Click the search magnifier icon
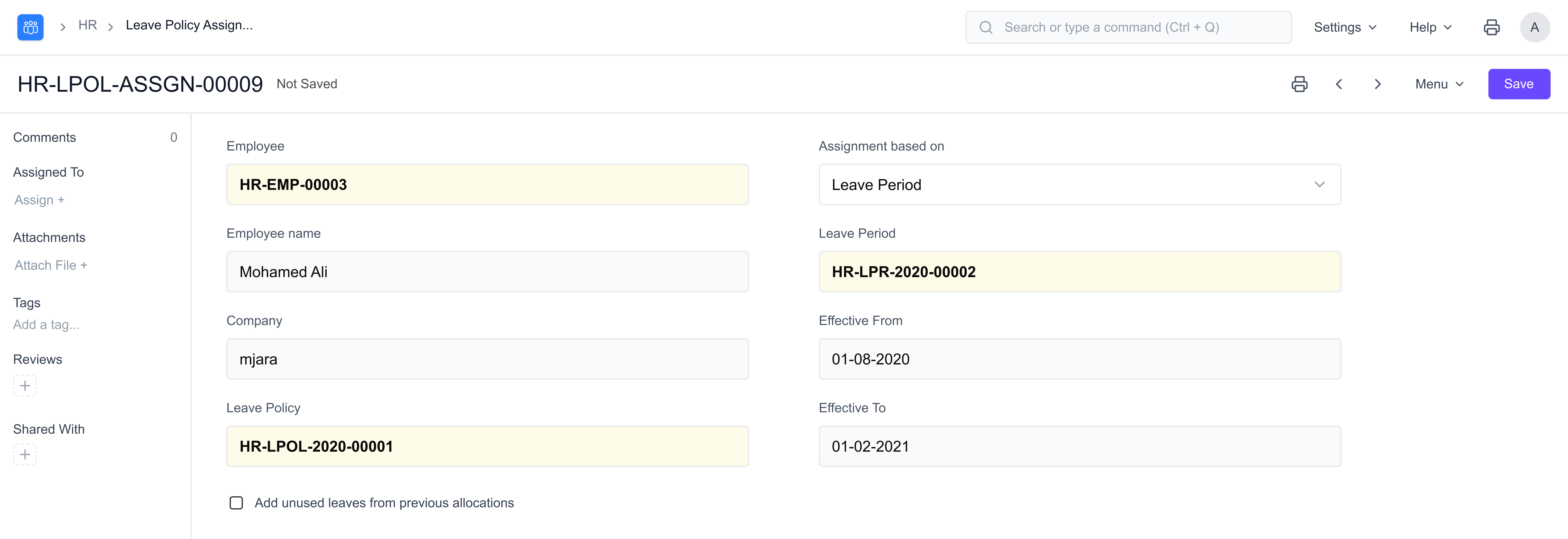Viewport: 1568px width, 539px height. pos(986,27)
